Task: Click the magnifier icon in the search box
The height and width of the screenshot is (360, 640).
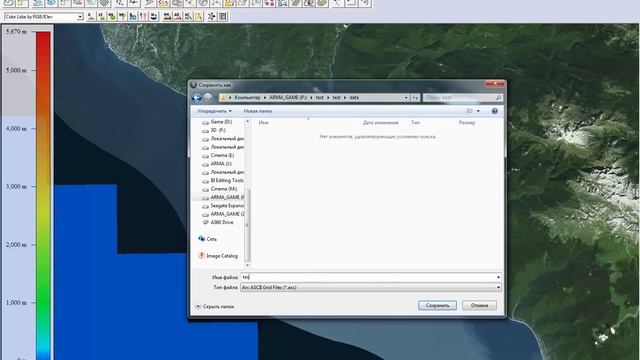Action: [498, 98]
